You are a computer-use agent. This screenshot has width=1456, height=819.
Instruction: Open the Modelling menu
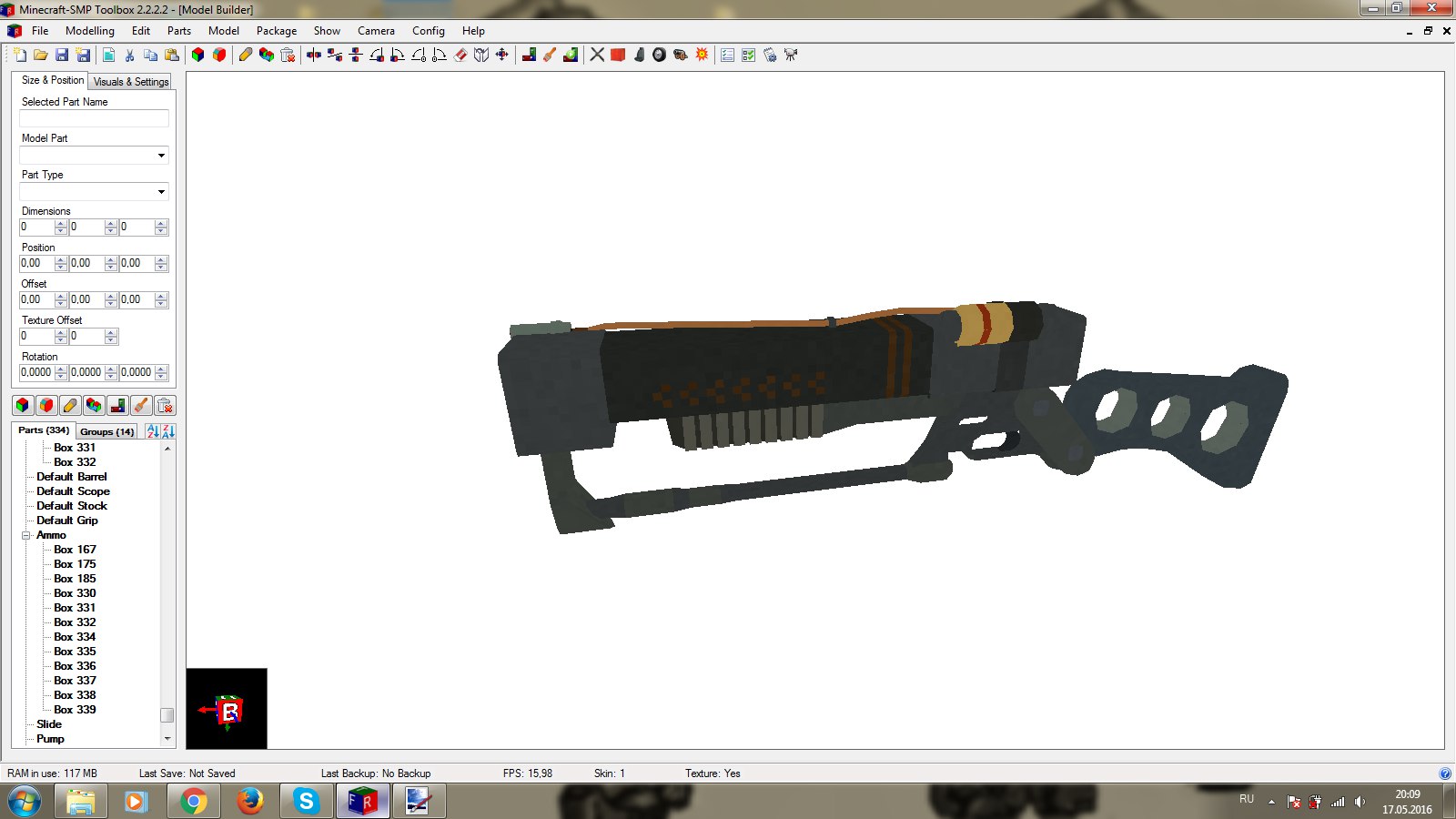click(90, 31)
